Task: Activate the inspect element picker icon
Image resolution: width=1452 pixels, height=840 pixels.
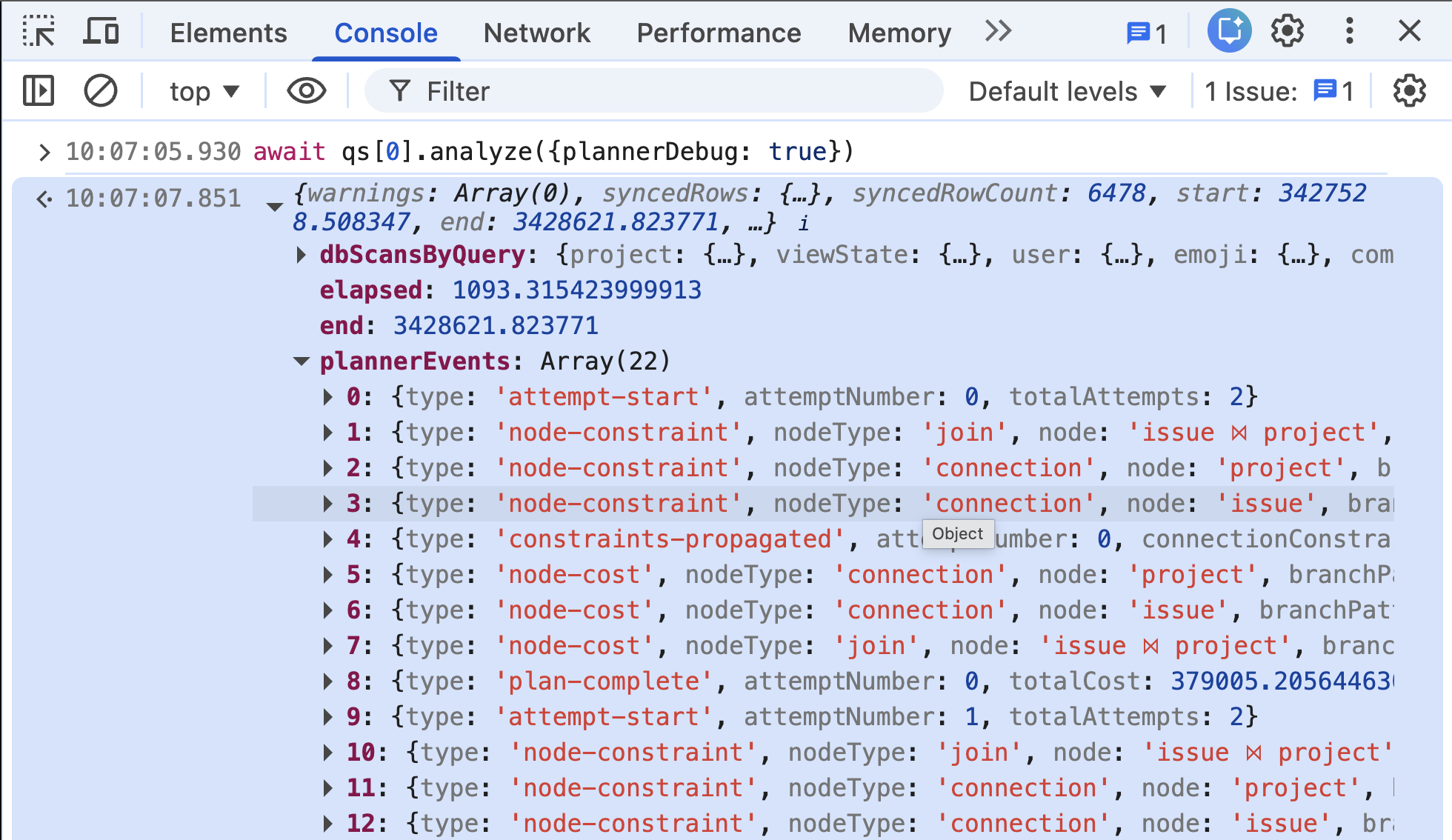Action: click(x=39, y=32)
